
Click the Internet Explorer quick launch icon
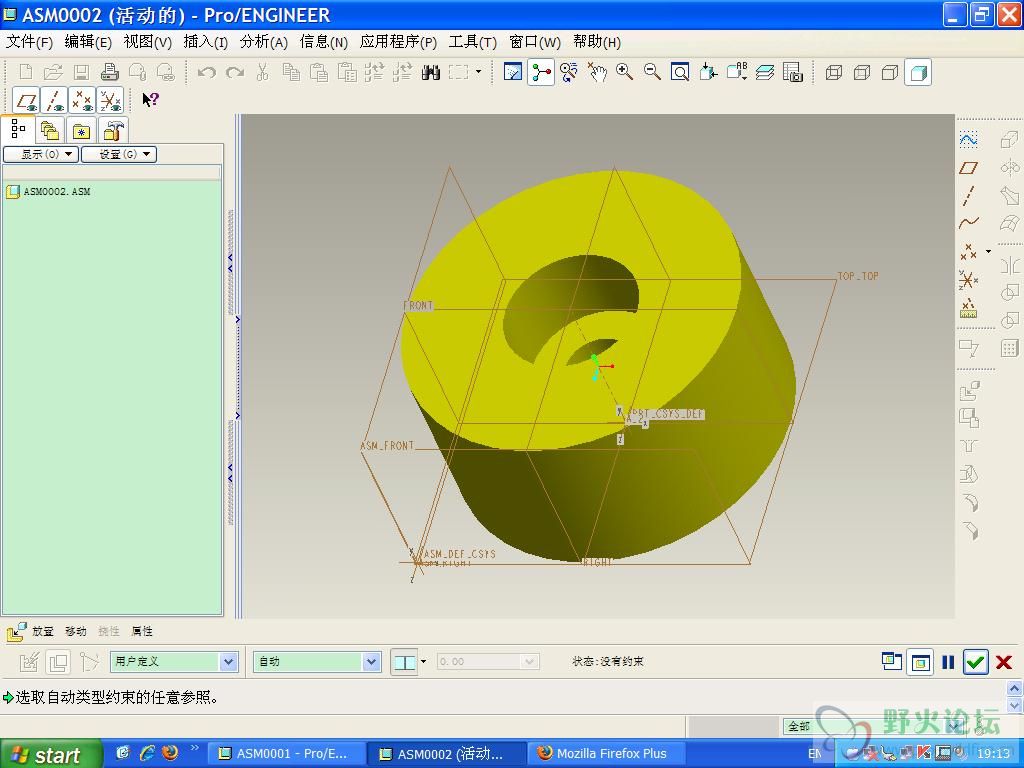point(147,753)
